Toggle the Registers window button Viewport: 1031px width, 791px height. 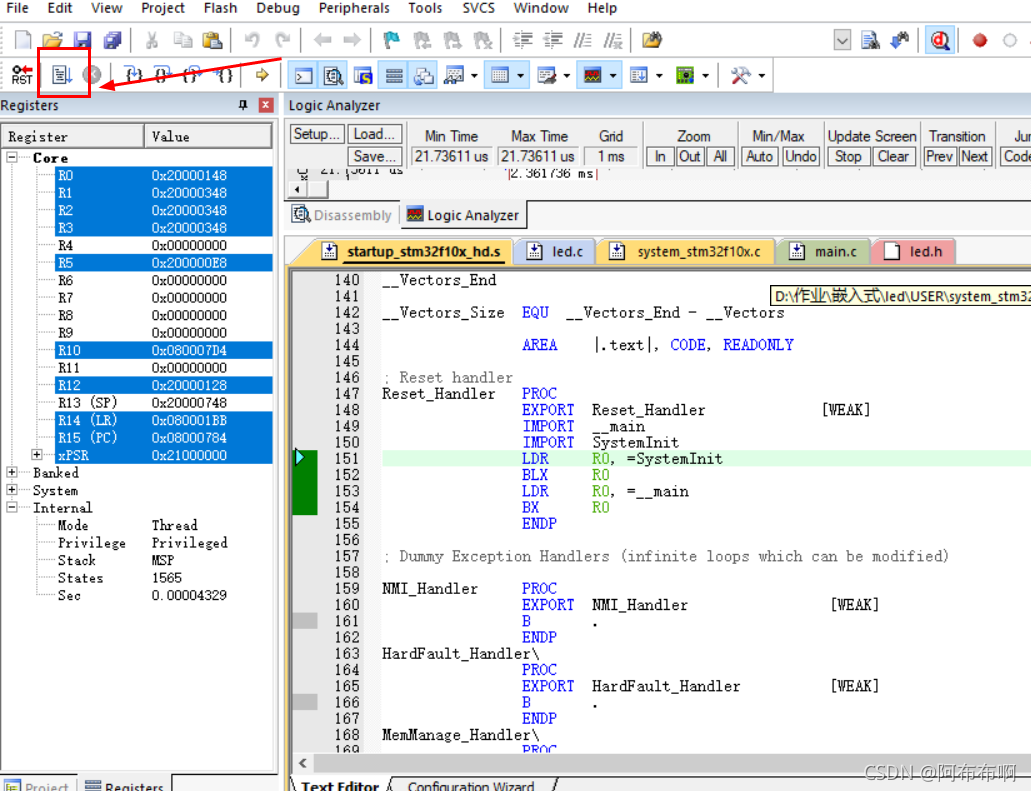click(394, 76)
